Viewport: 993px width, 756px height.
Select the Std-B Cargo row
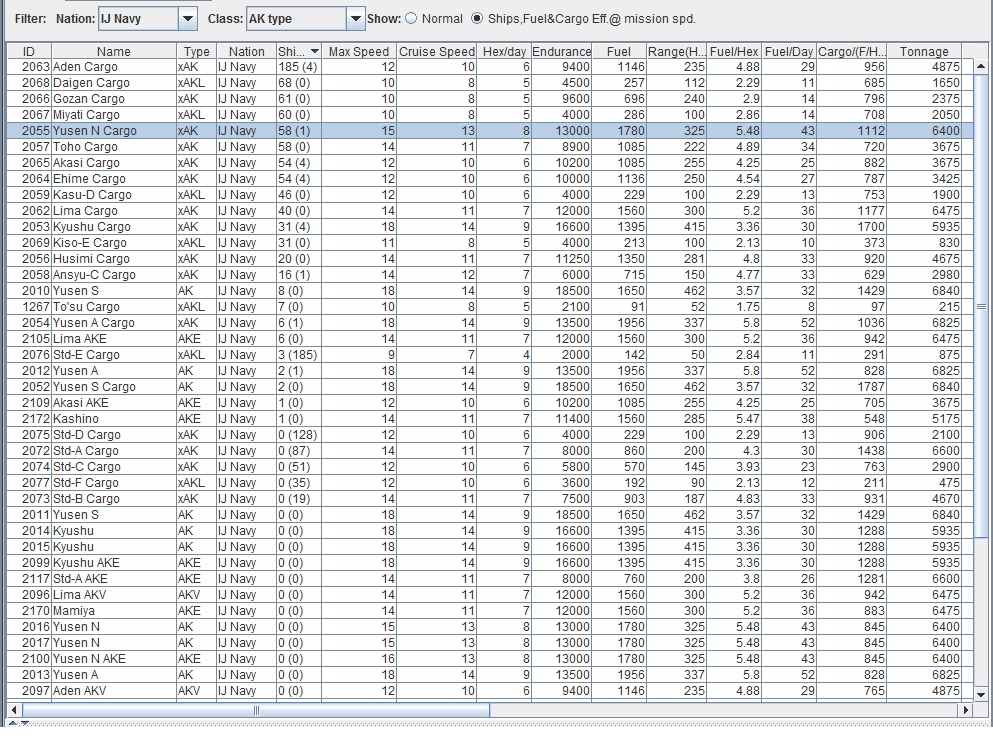pos(490,498)
